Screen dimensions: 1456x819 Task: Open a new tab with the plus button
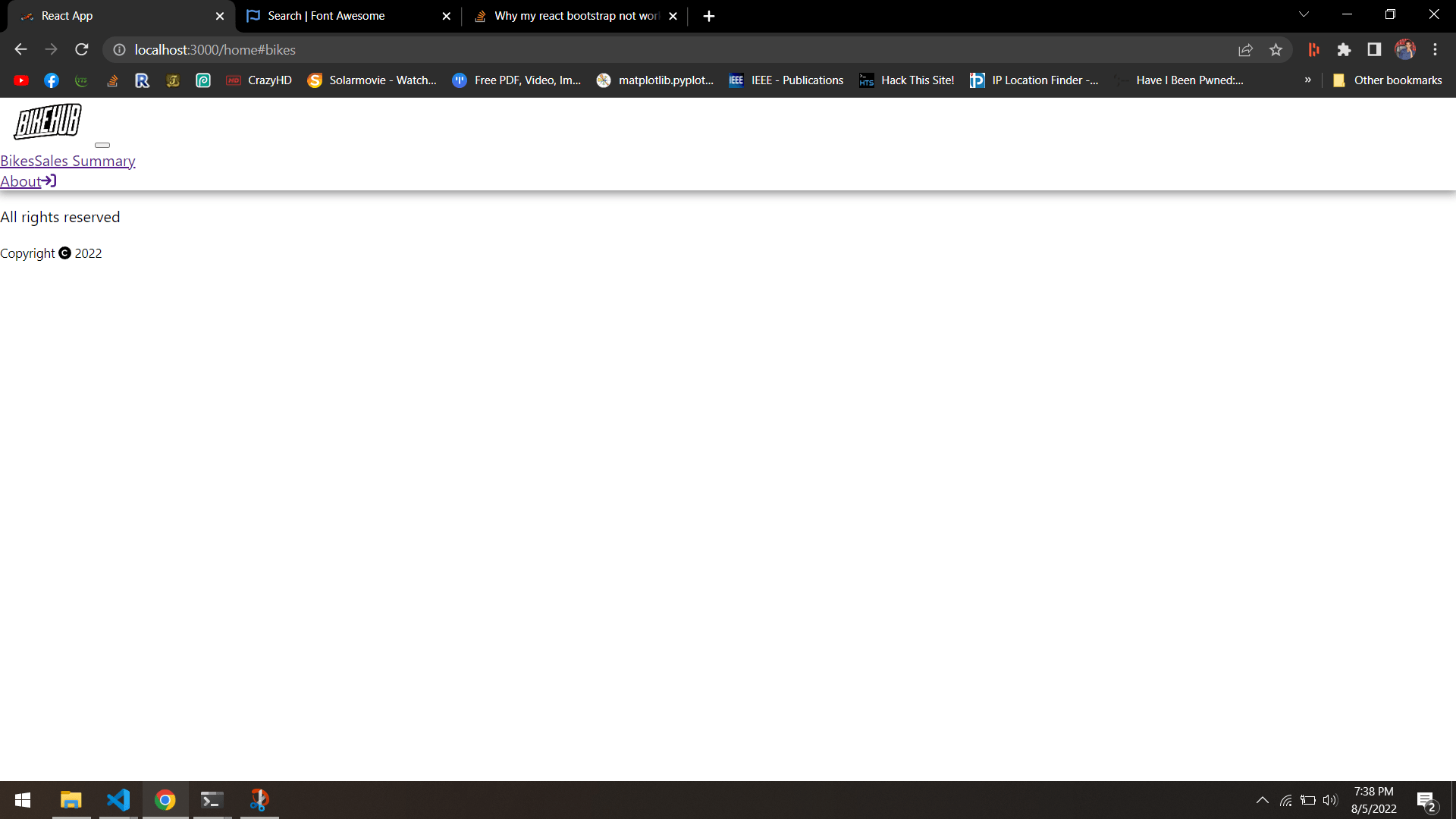pos(708,15)
